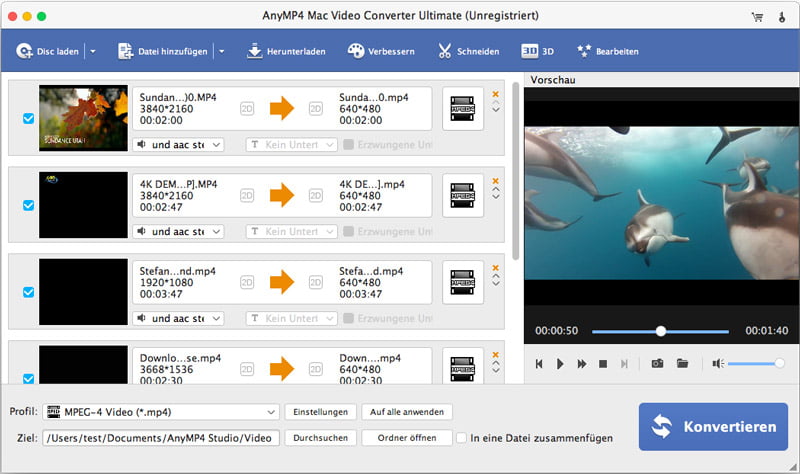Click the output 2D icon for Sunda...0.mp4
This screenshot has height=474, width=800.
316,109
